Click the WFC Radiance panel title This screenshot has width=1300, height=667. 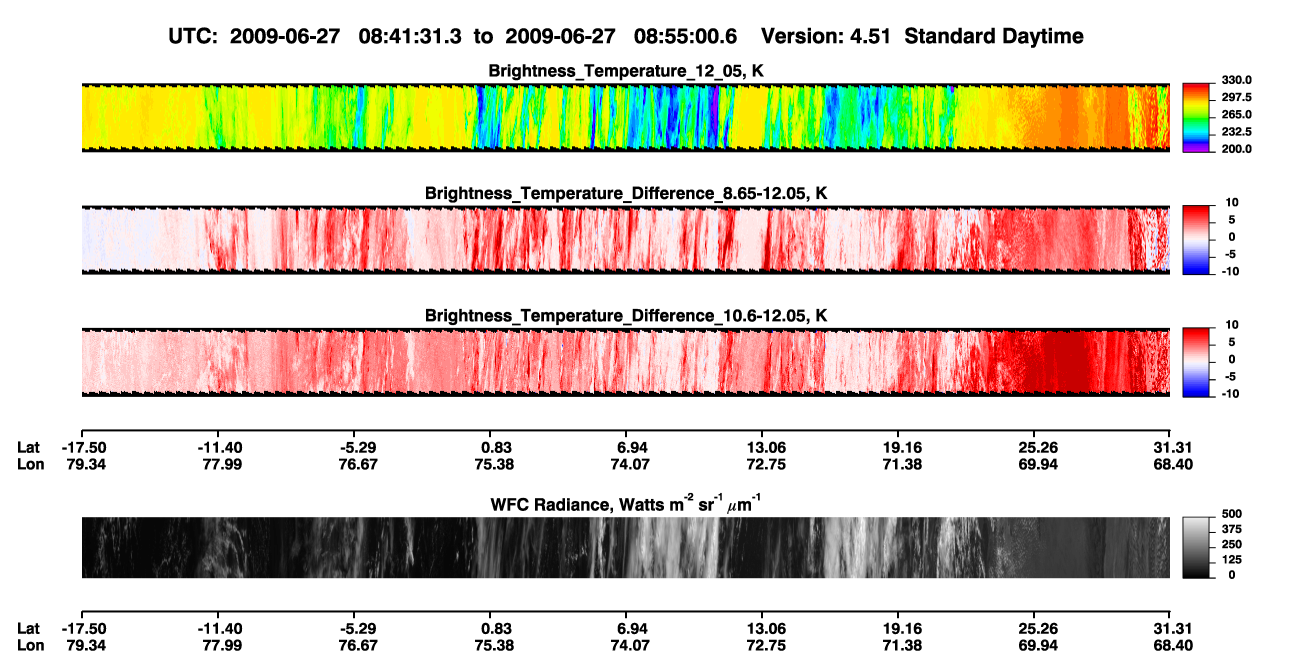626,504
